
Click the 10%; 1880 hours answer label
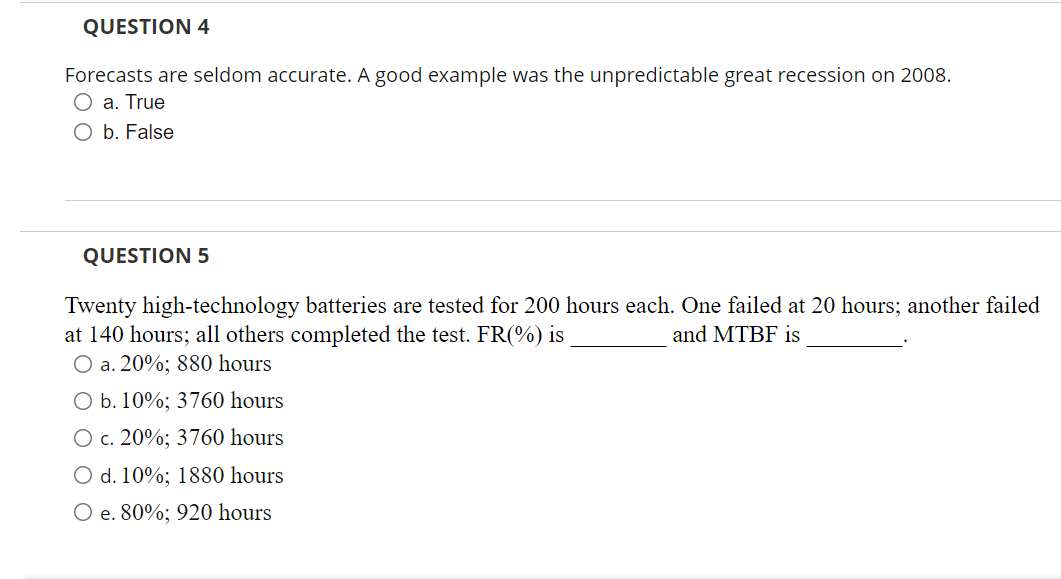point(190,474)
